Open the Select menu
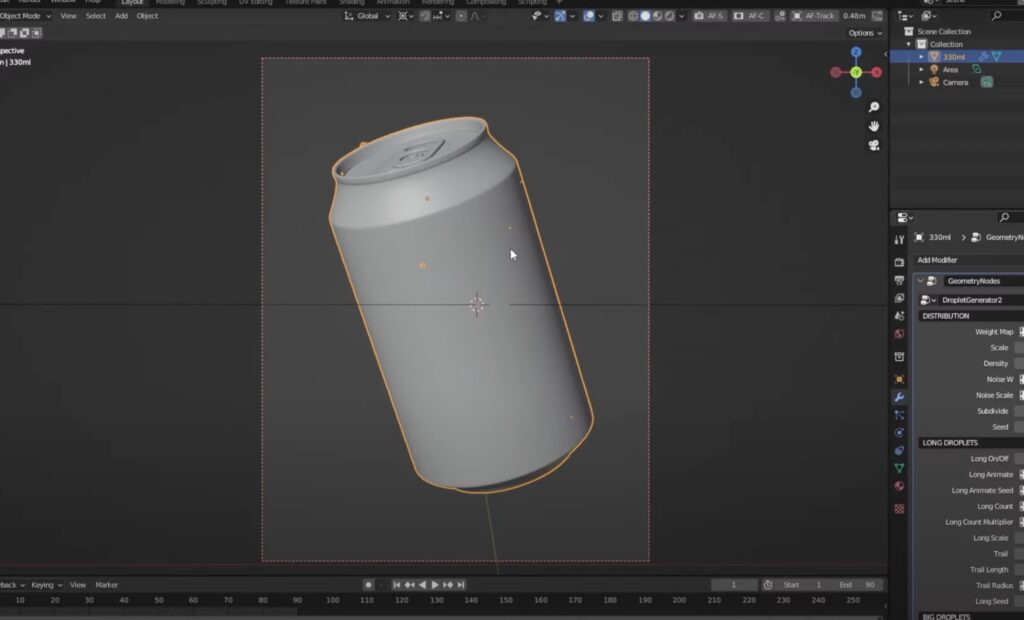 95,16
